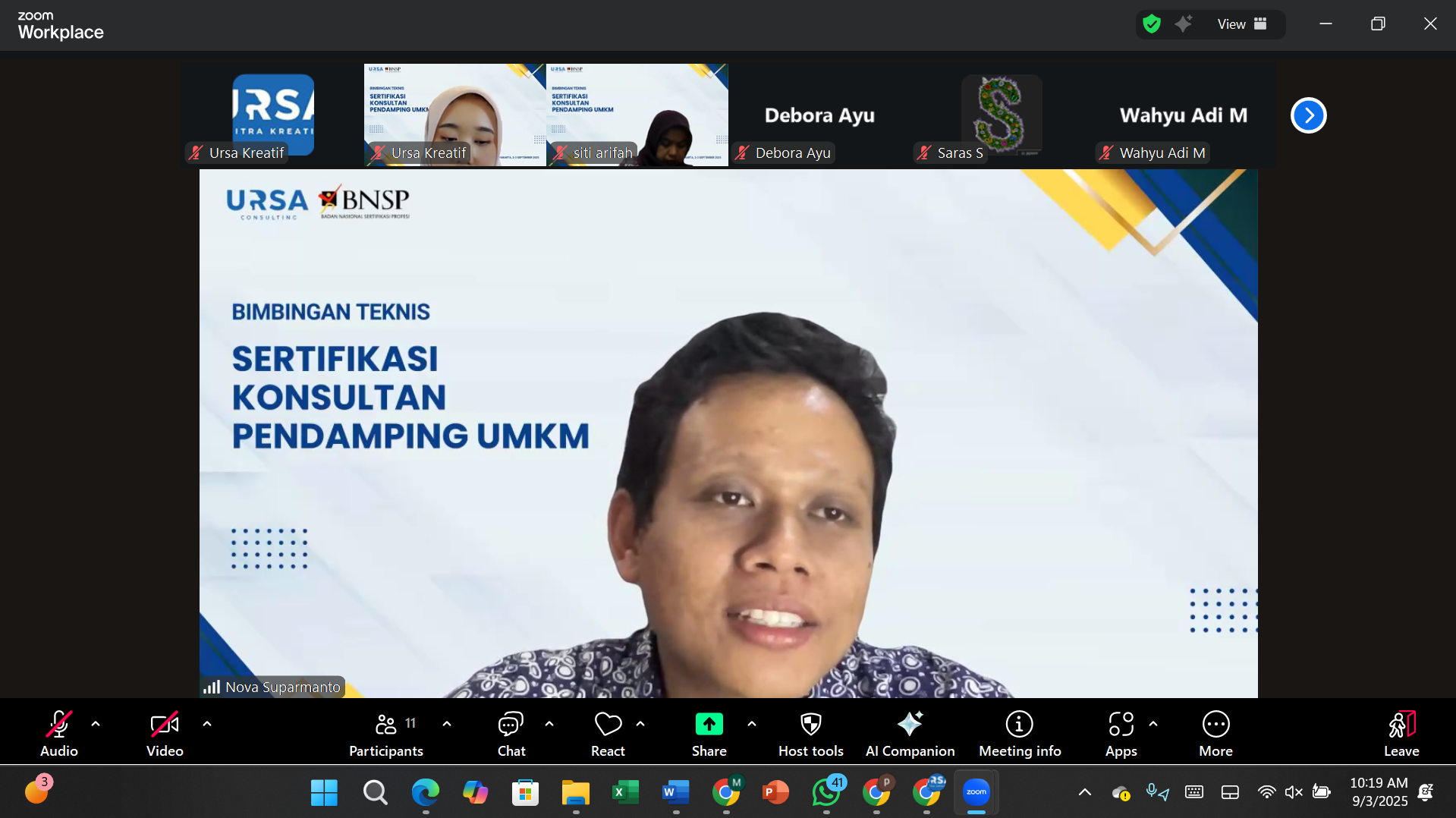Click the React heart icon
1456x818 pixels.
(608, 733)
